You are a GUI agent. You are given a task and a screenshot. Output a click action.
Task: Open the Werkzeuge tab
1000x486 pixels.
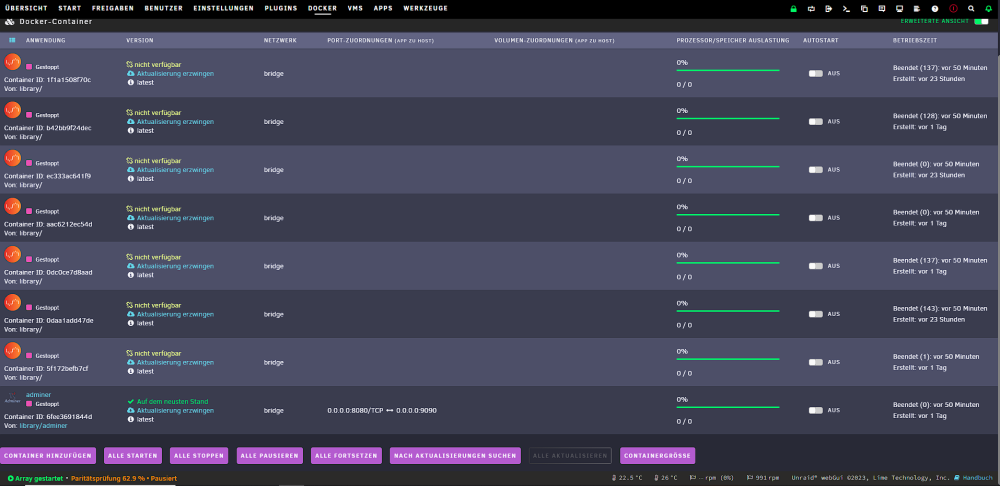[425, 8]
